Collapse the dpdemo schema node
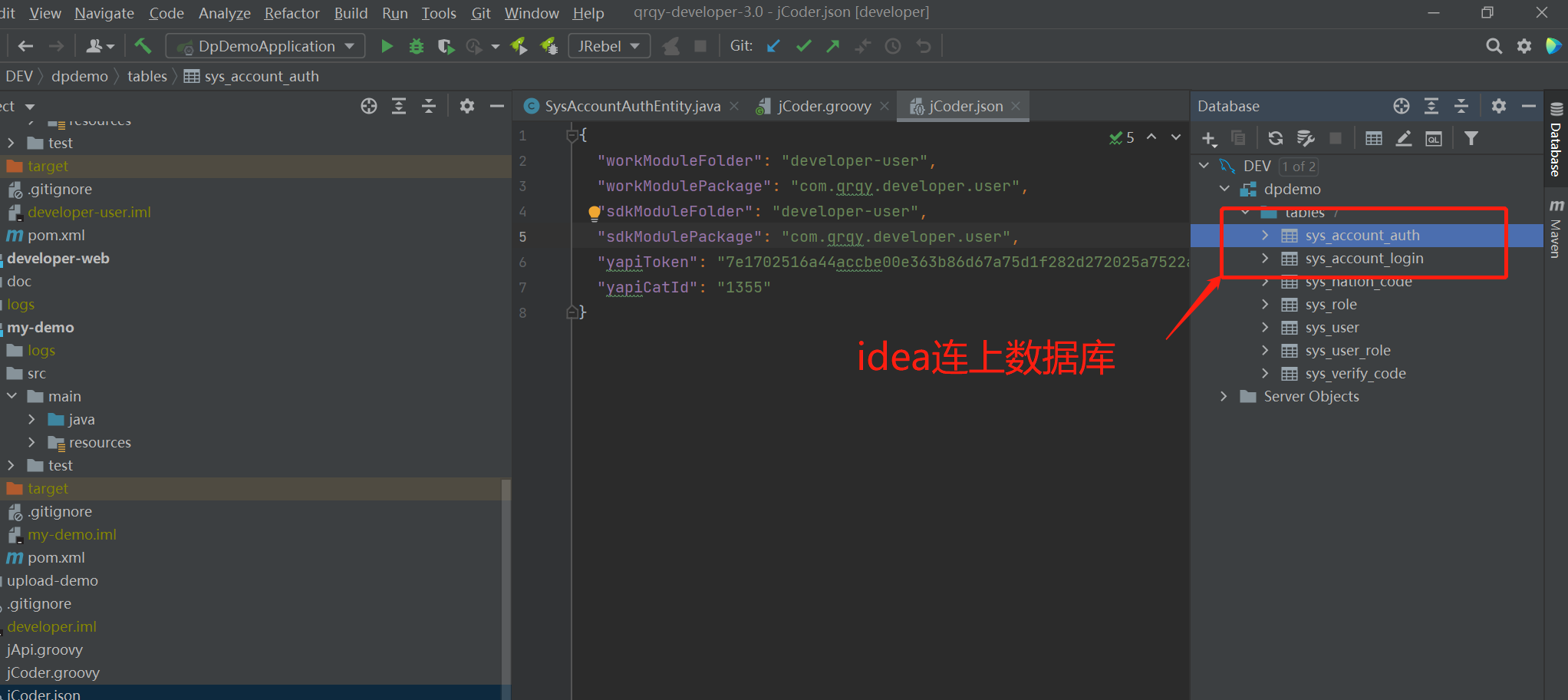Screen dimensions: 1568x700 click(x=1225, y=189)
